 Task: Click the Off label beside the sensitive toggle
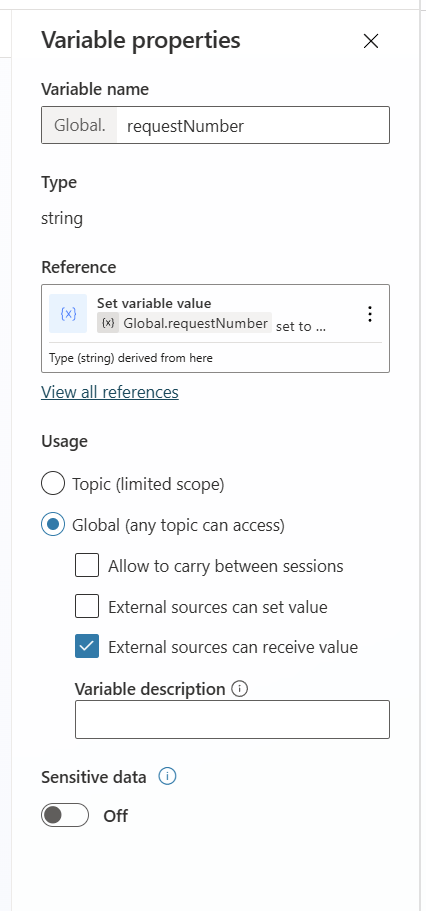tap(116, 816)
